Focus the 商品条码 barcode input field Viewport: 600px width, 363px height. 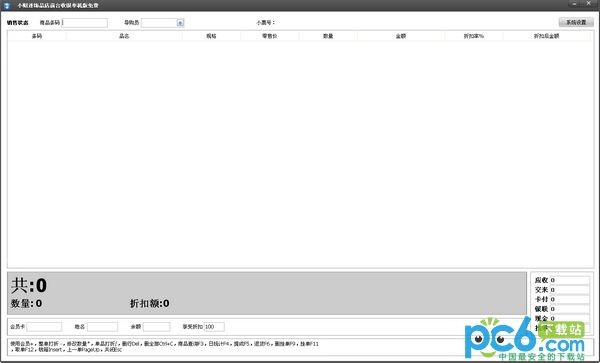tap(85, 23)
